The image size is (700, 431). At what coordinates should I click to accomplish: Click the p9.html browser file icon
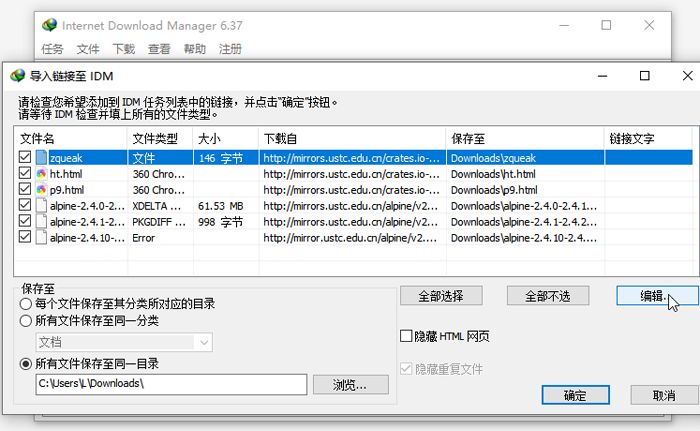(x=42, y=190)
